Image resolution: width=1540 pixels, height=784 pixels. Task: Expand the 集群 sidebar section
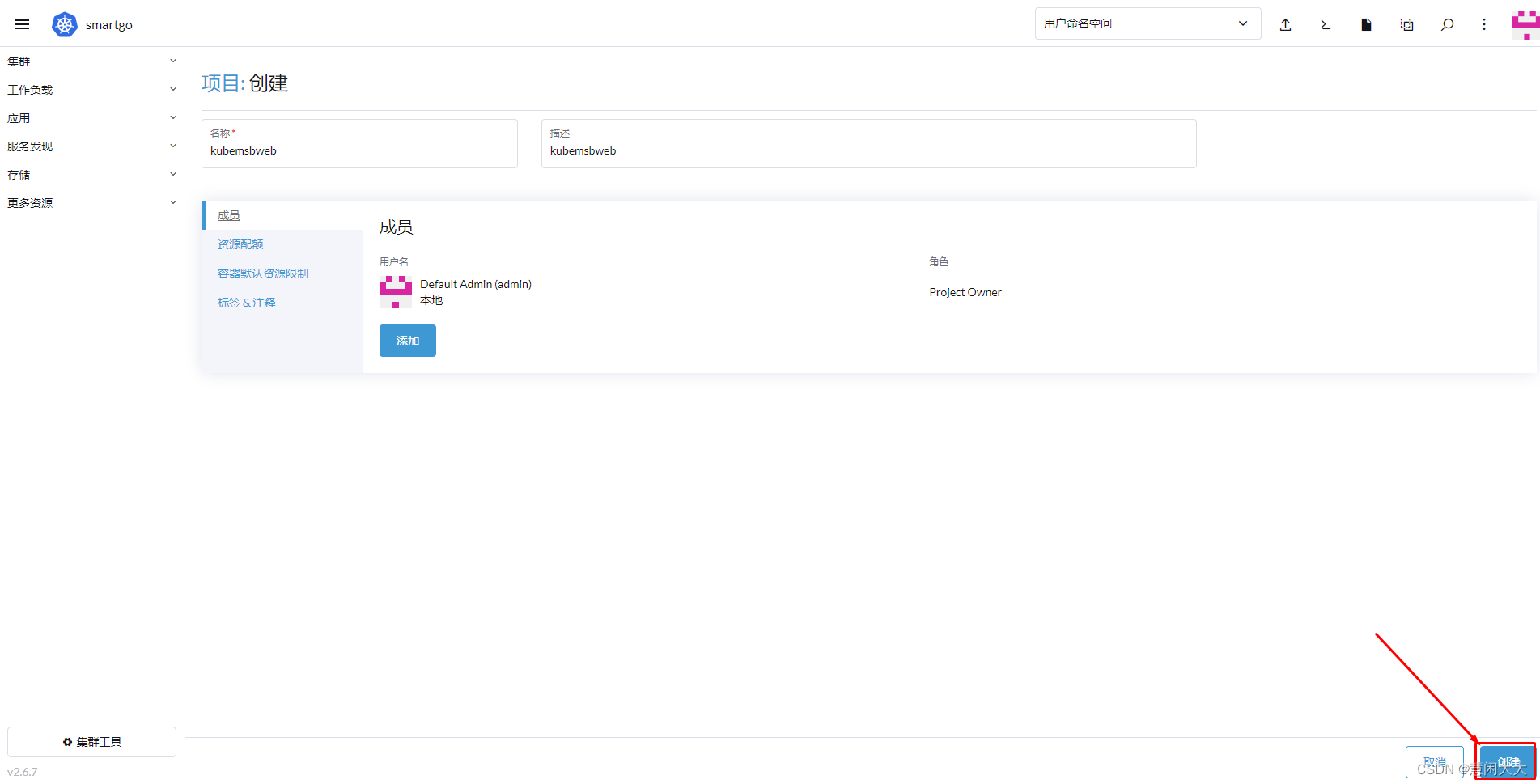tap(92, 61)
